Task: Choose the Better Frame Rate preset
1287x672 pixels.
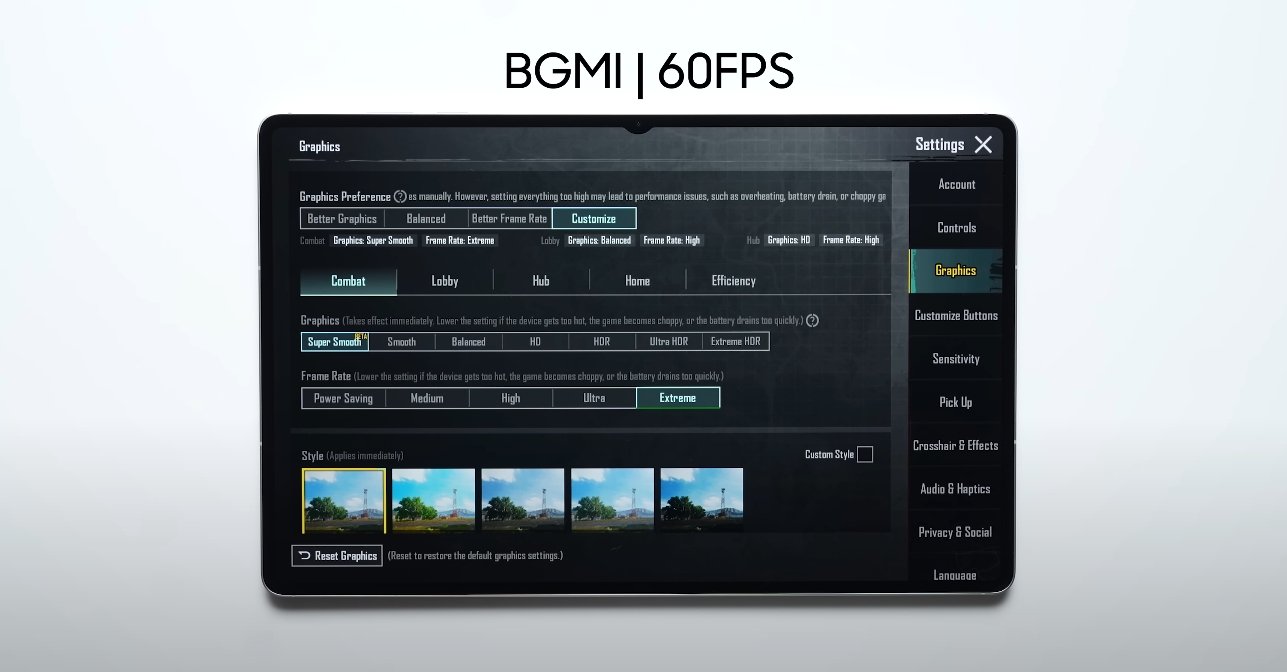Action: pyautogui.click(x=509, y=219)
